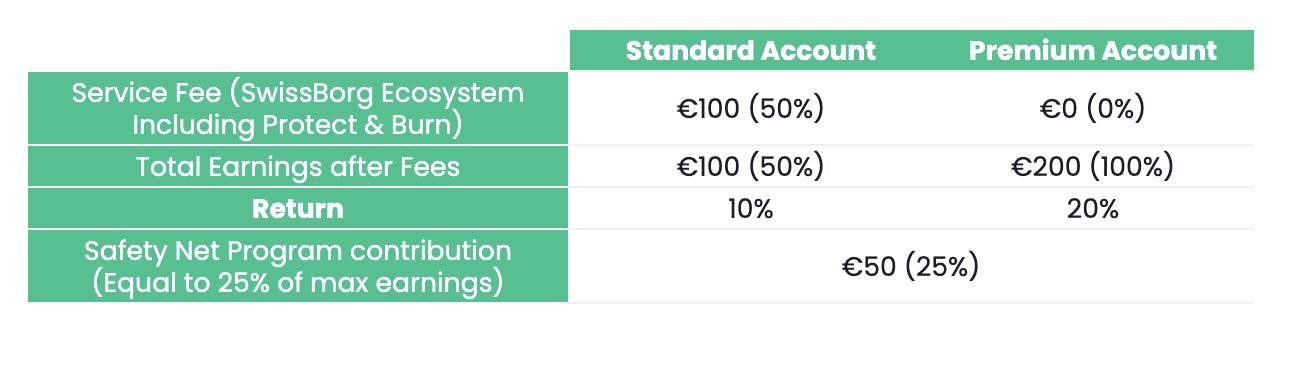1293x372 pixels.
Task: Select the 10% return value
Action: (750, 209)
